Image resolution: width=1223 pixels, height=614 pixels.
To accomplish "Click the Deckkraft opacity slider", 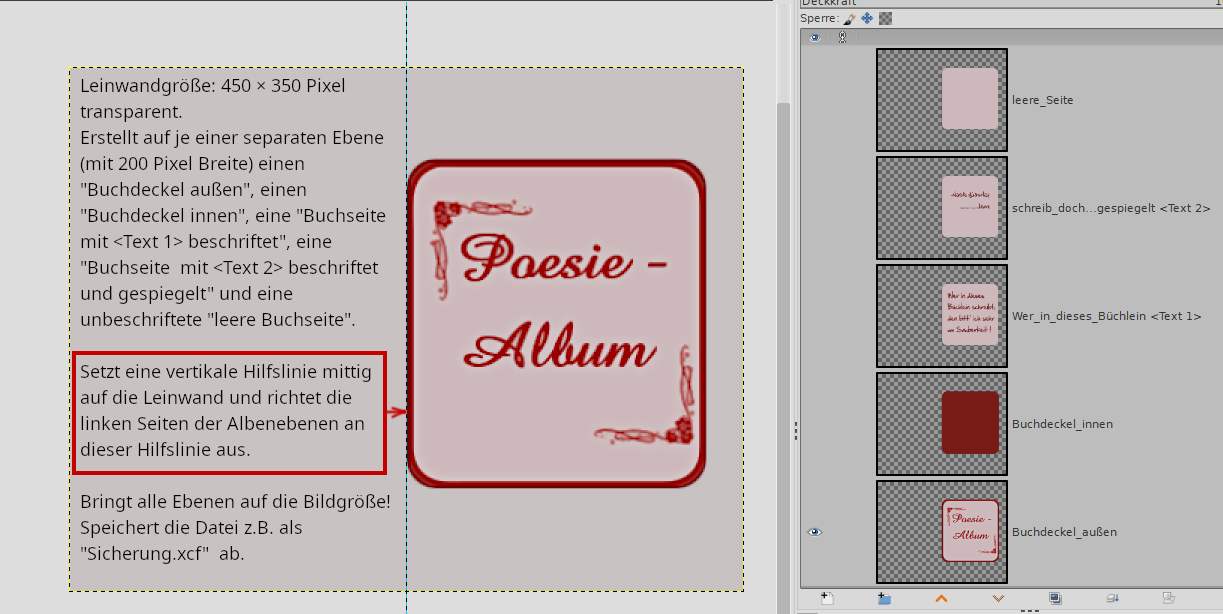I will click(x=1010, y=3).
